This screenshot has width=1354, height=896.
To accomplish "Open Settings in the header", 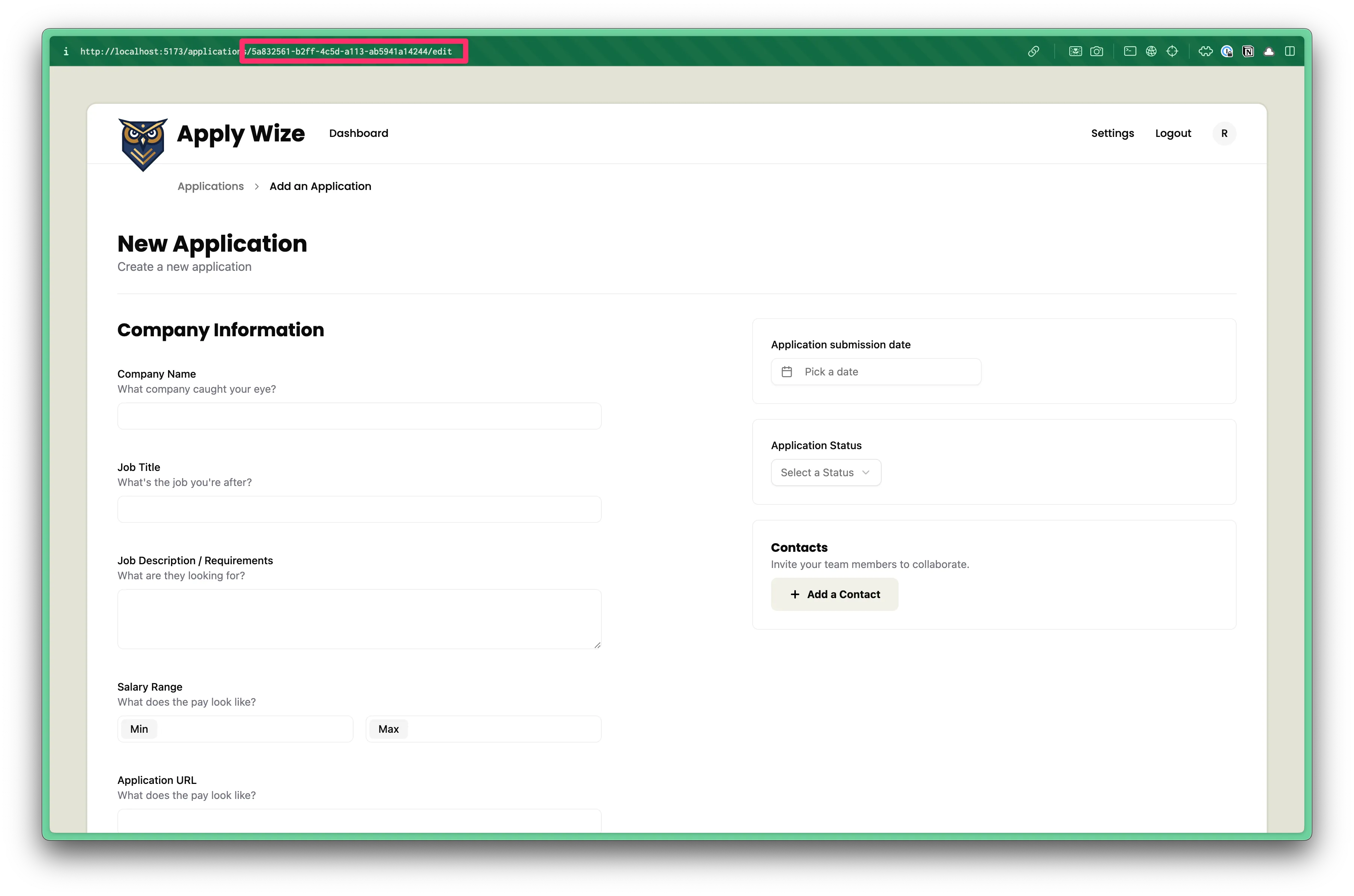I will coord(1112,133).
